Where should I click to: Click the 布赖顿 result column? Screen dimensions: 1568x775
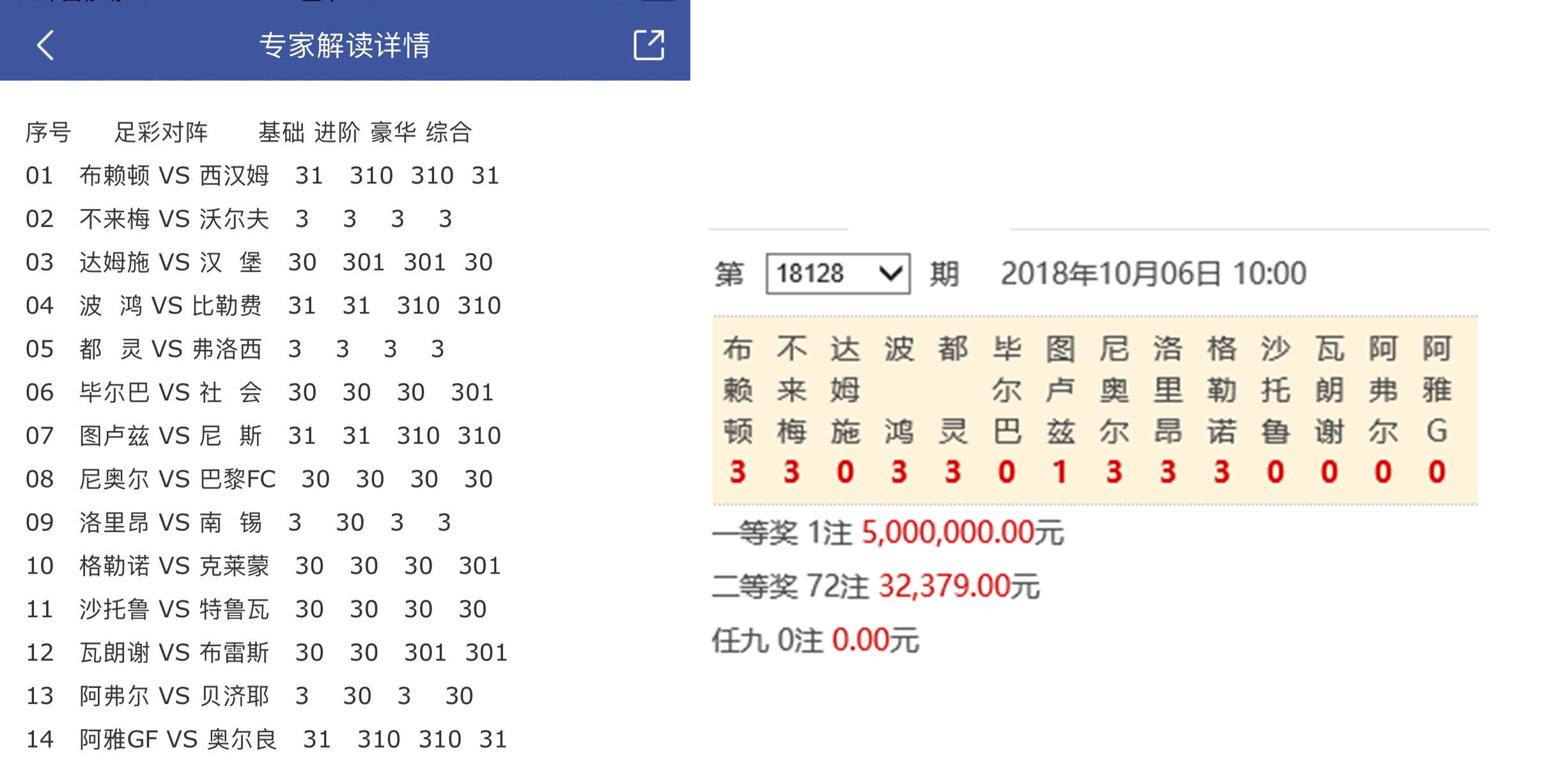tap(738, 410)
